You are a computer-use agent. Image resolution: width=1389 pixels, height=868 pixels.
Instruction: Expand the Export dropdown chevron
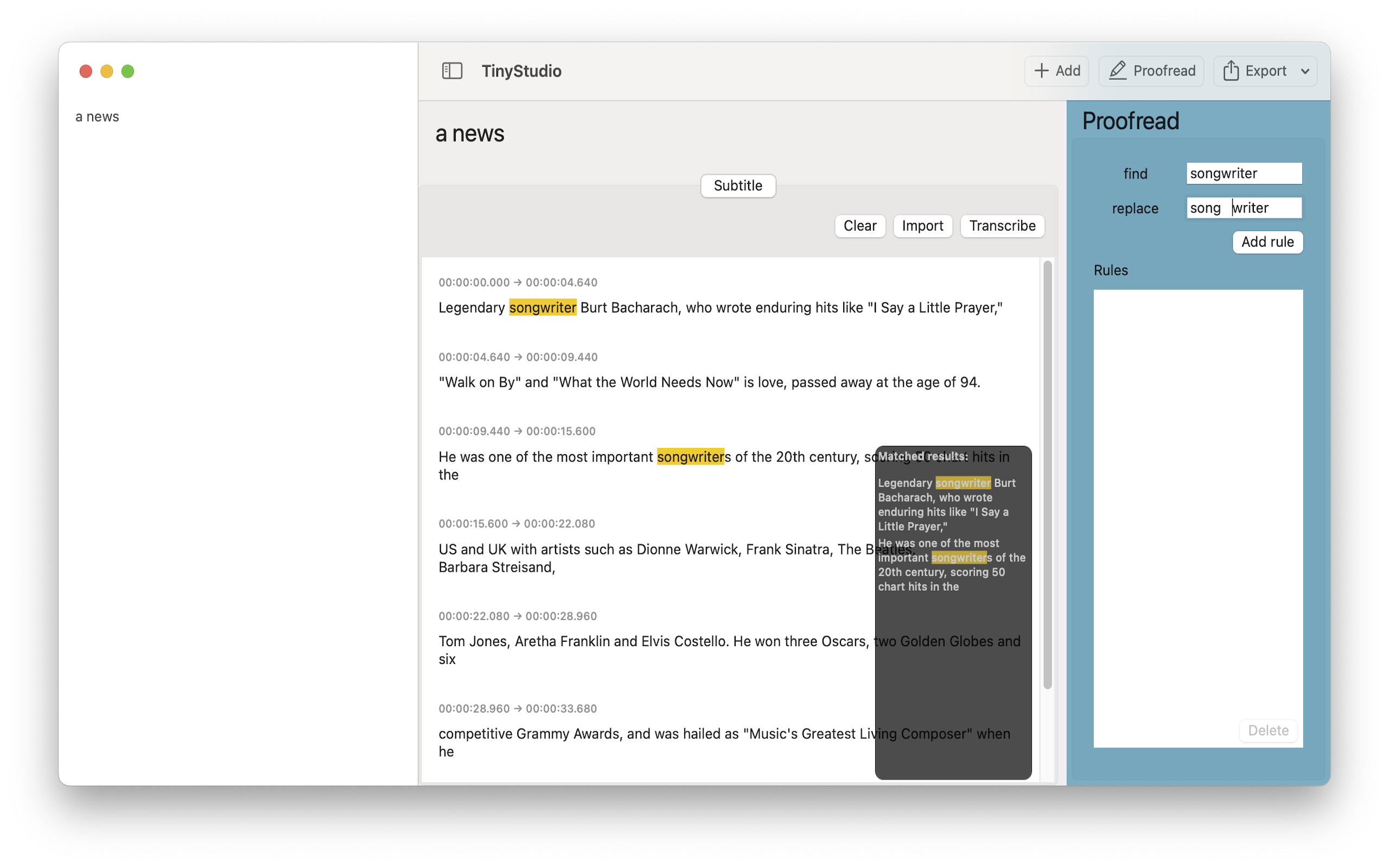point(1305,71)
